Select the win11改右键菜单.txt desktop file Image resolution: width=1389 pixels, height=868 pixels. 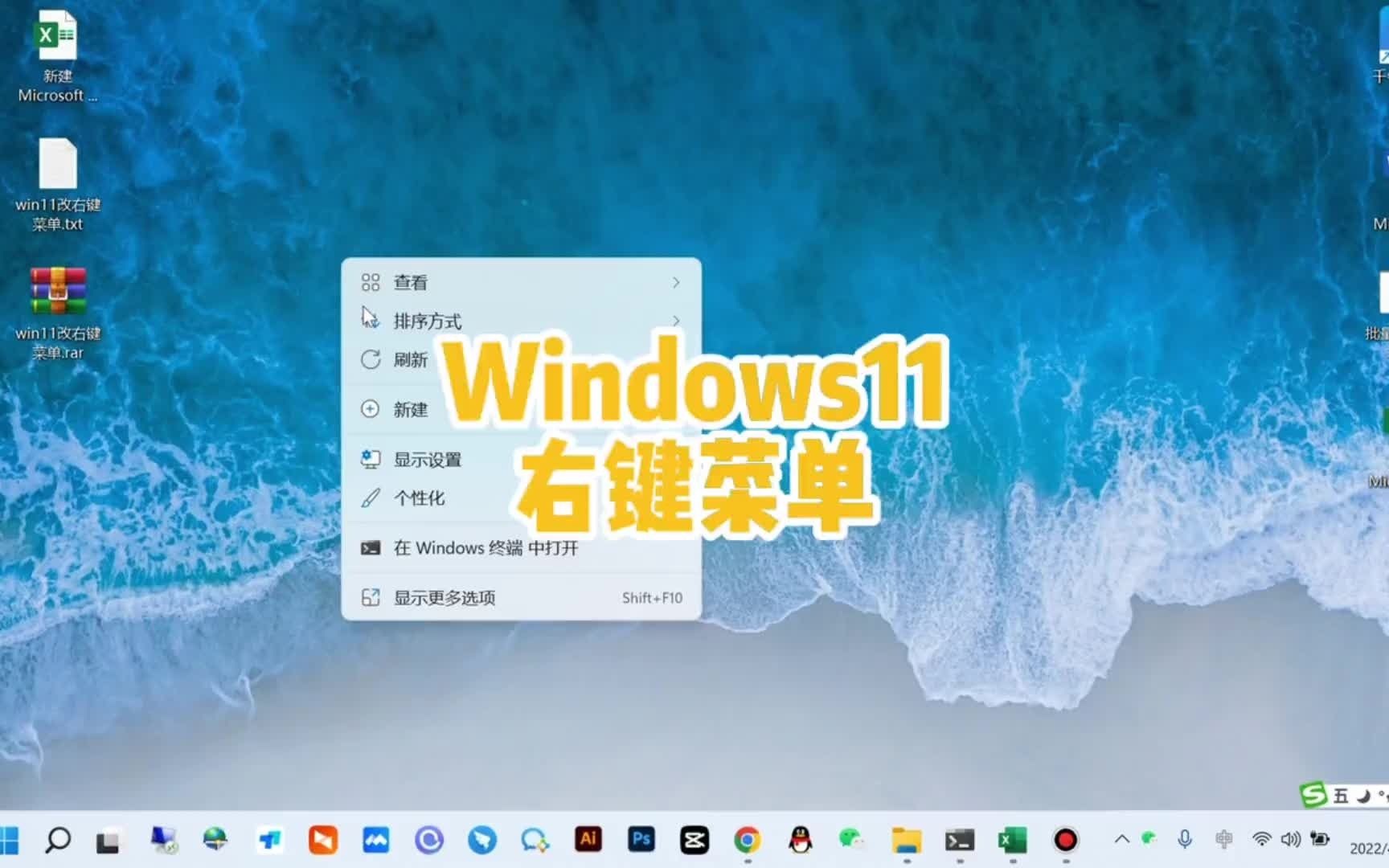click(57, 185)
